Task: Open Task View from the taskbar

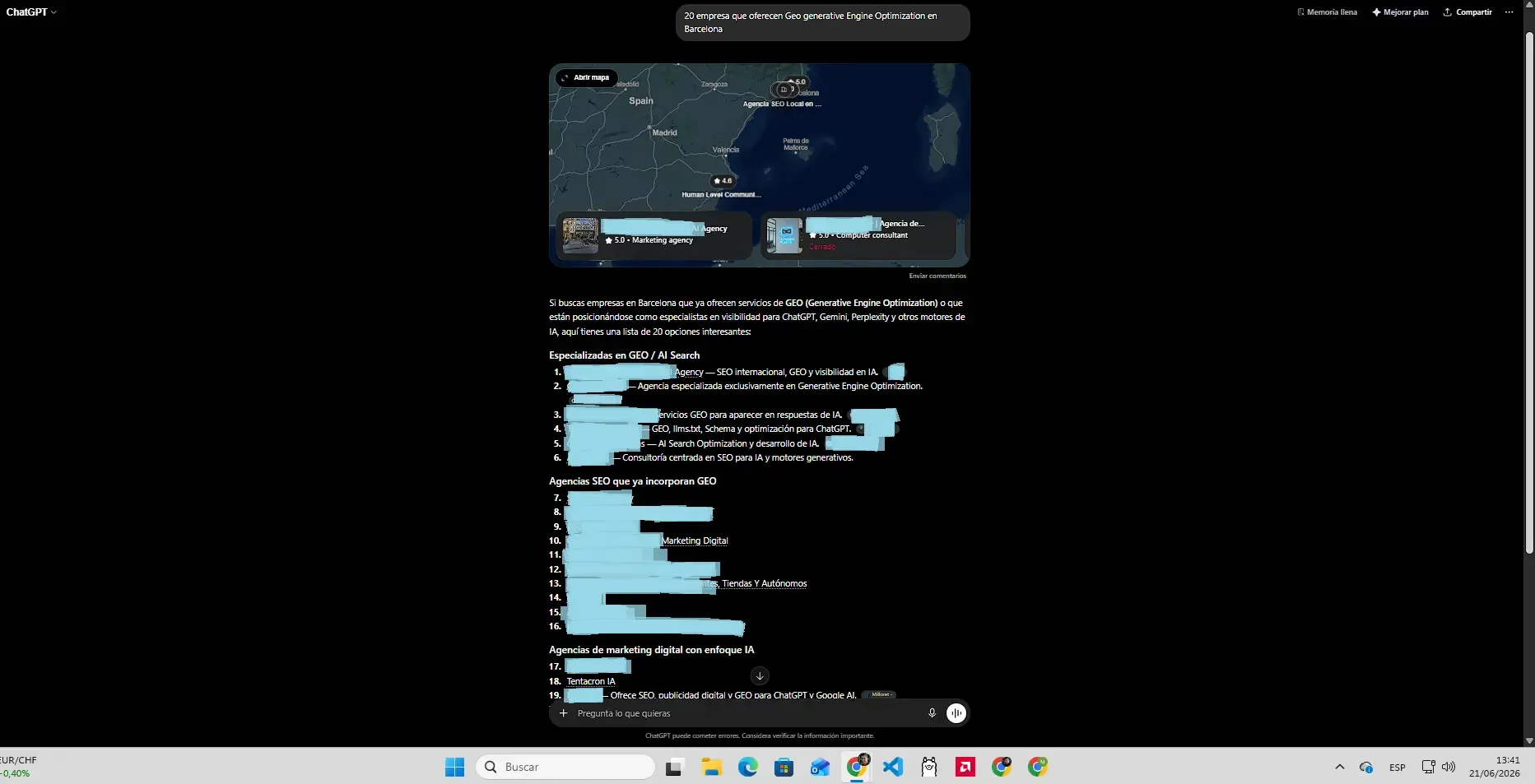Action: (x=675, y=767)
